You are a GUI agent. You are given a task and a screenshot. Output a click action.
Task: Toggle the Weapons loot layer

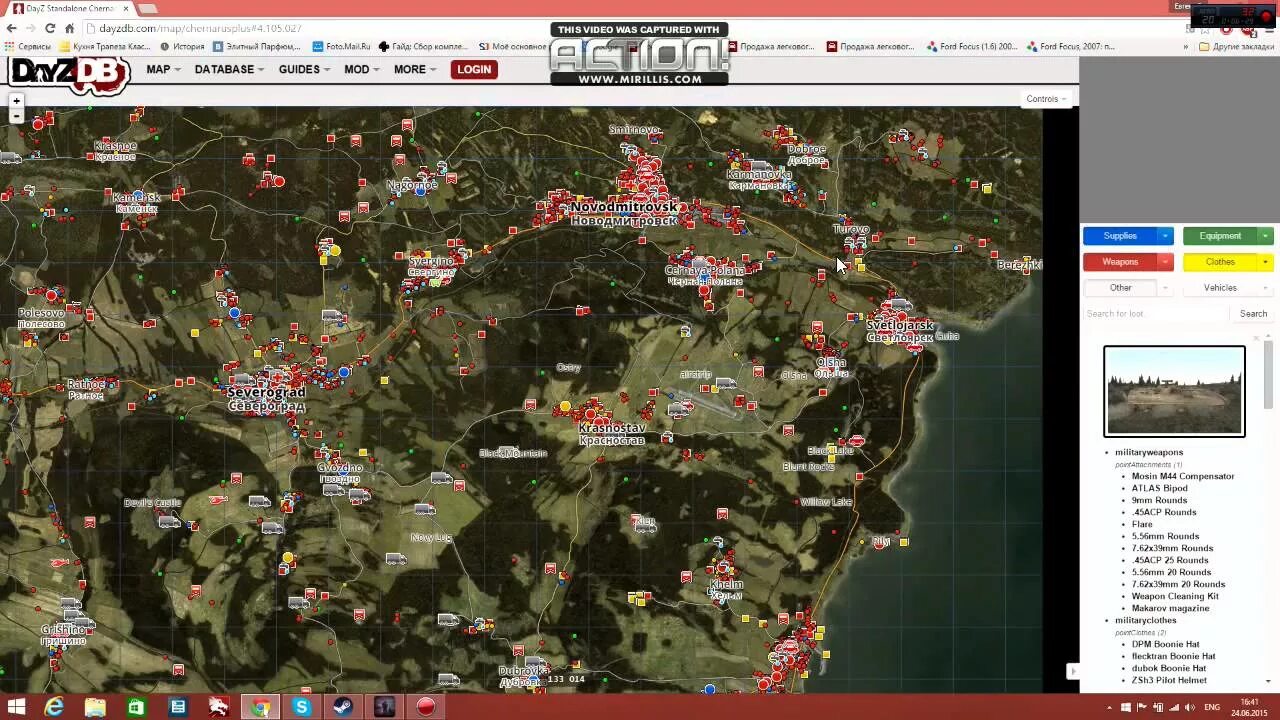tap(1120, 262)
